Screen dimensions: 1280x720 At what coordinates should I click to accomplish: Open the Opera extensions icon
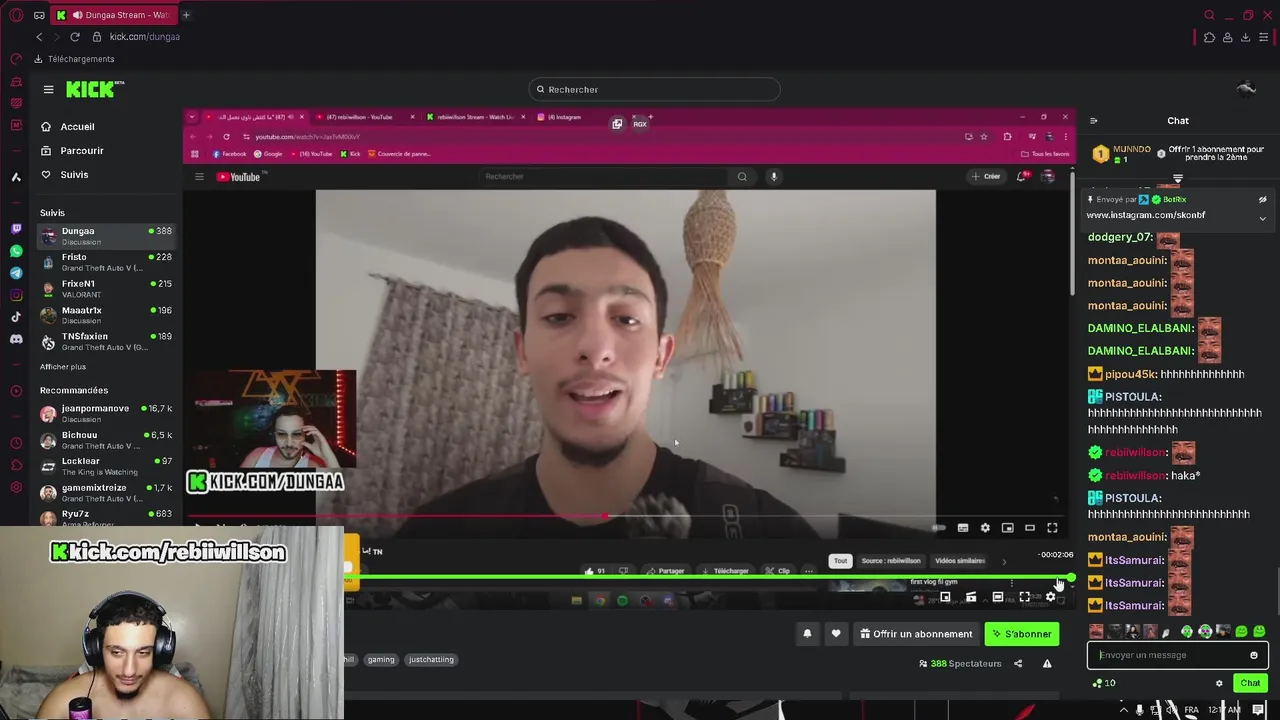(1209, 37)
